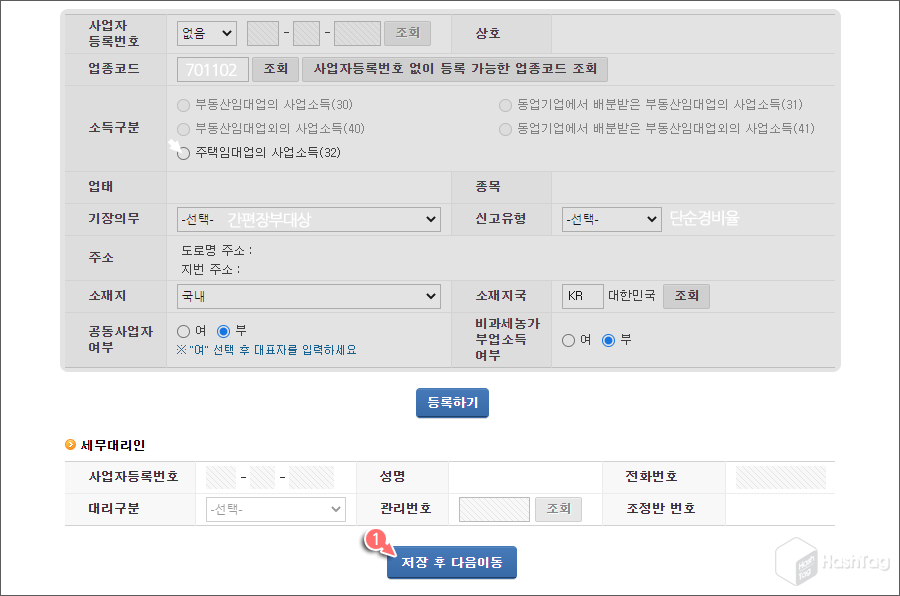Screen dimensions: 900x596
Task: Click 조회 beside the 관리번호 field
Action: tap(558, 509)
